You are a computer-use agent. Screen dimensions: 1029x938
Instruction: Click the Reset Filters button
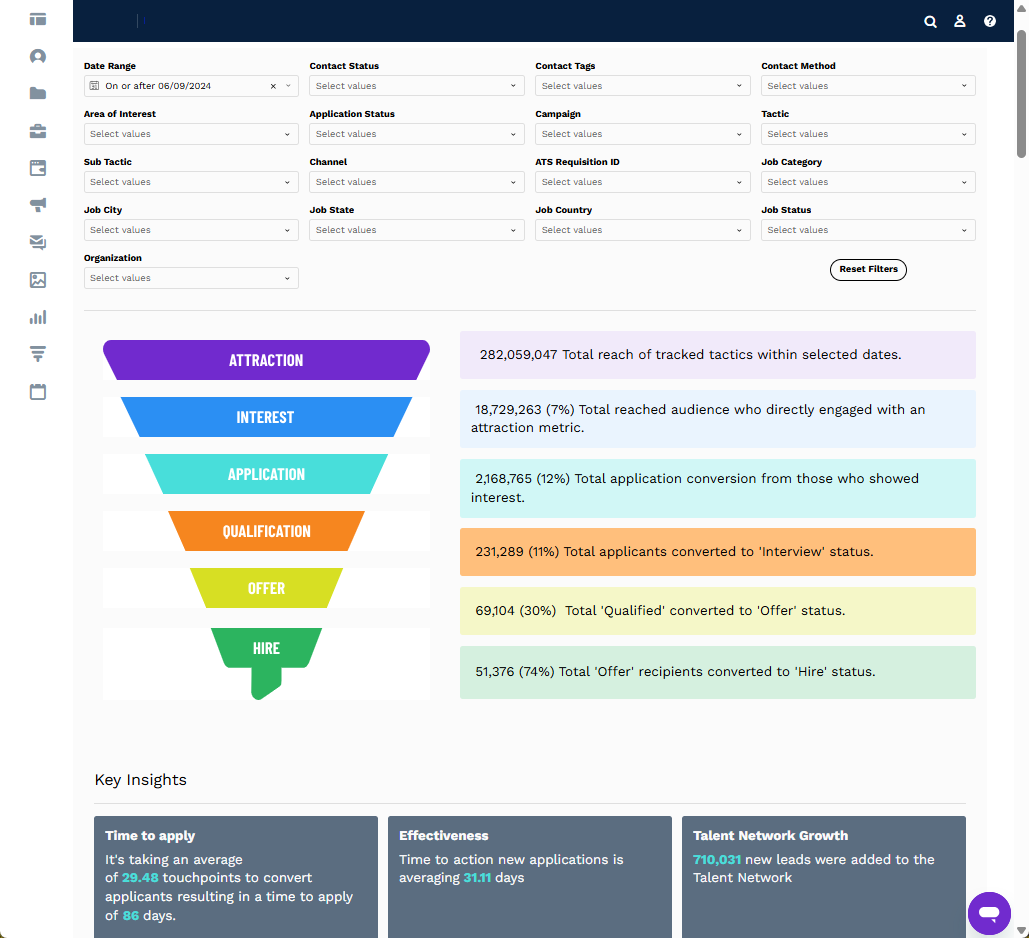pos(868,269)
